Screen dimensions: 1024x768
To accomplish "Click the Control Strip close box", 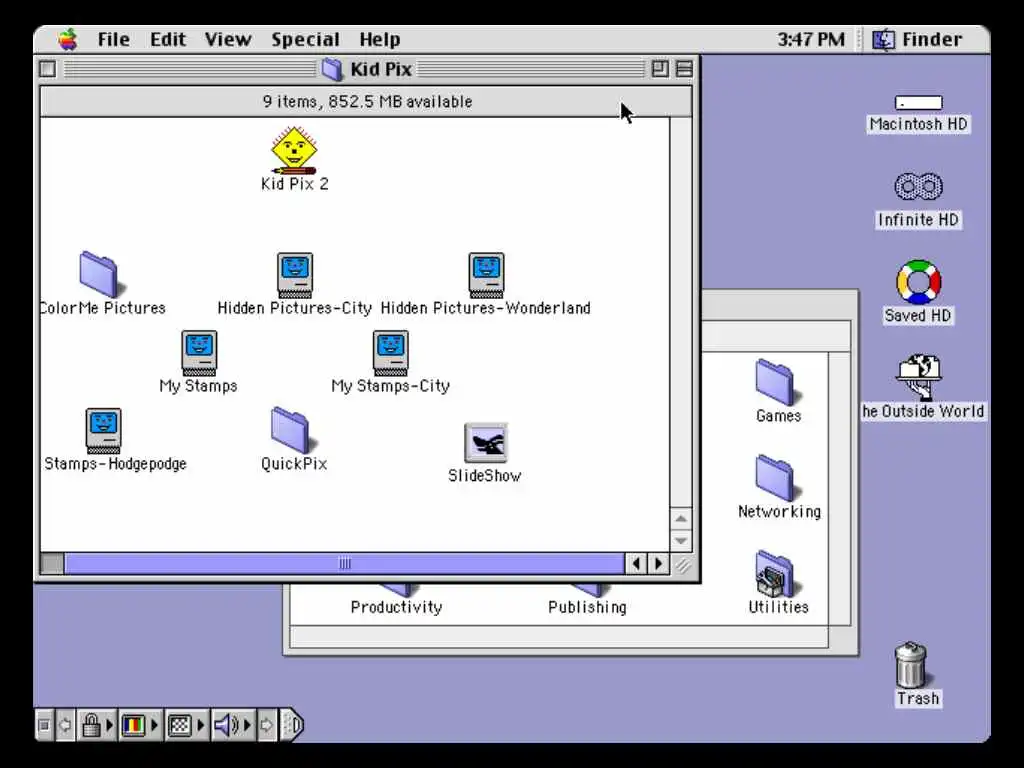I will 44,725.
